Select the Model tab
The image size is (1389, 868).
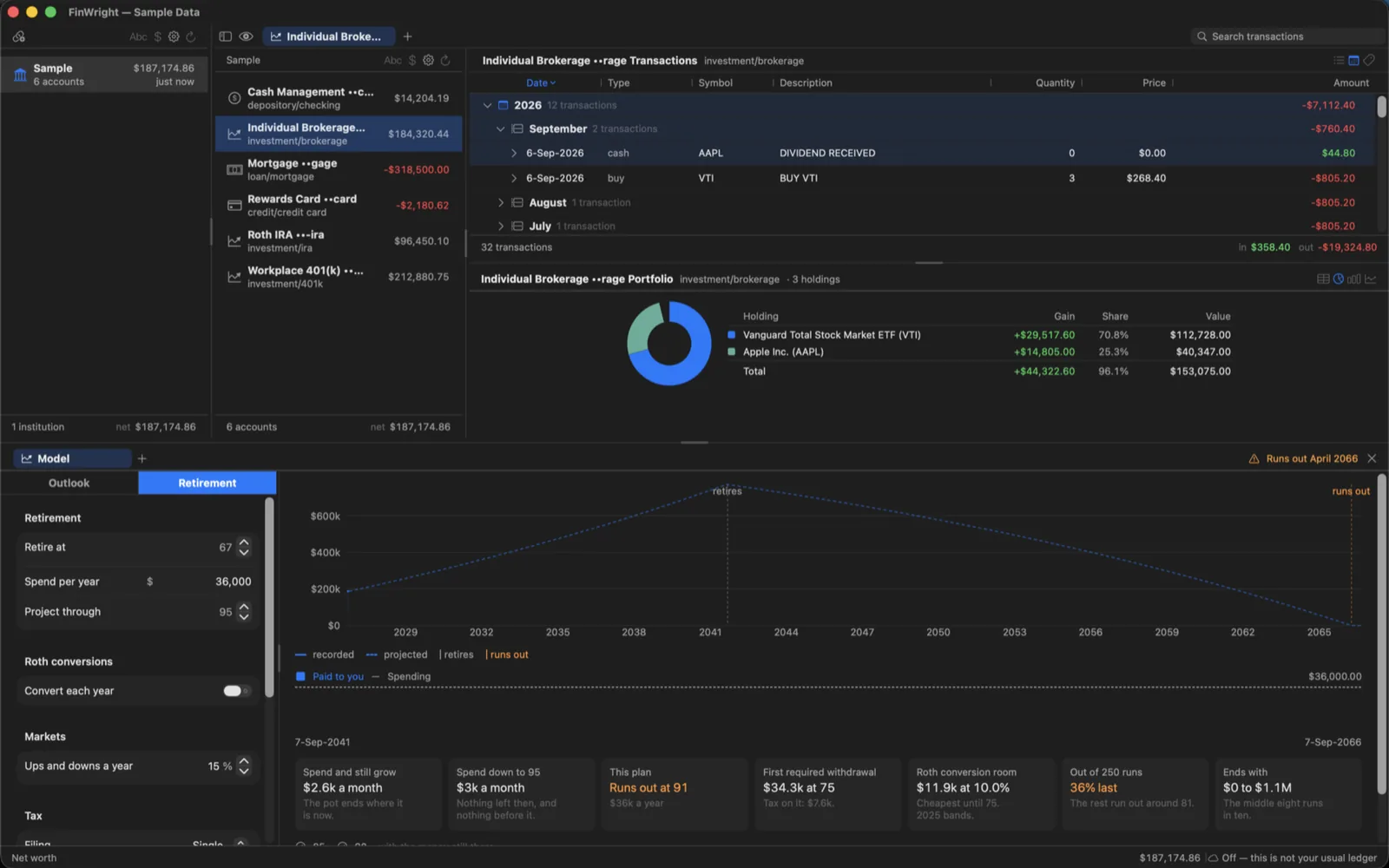pos(71,458)
